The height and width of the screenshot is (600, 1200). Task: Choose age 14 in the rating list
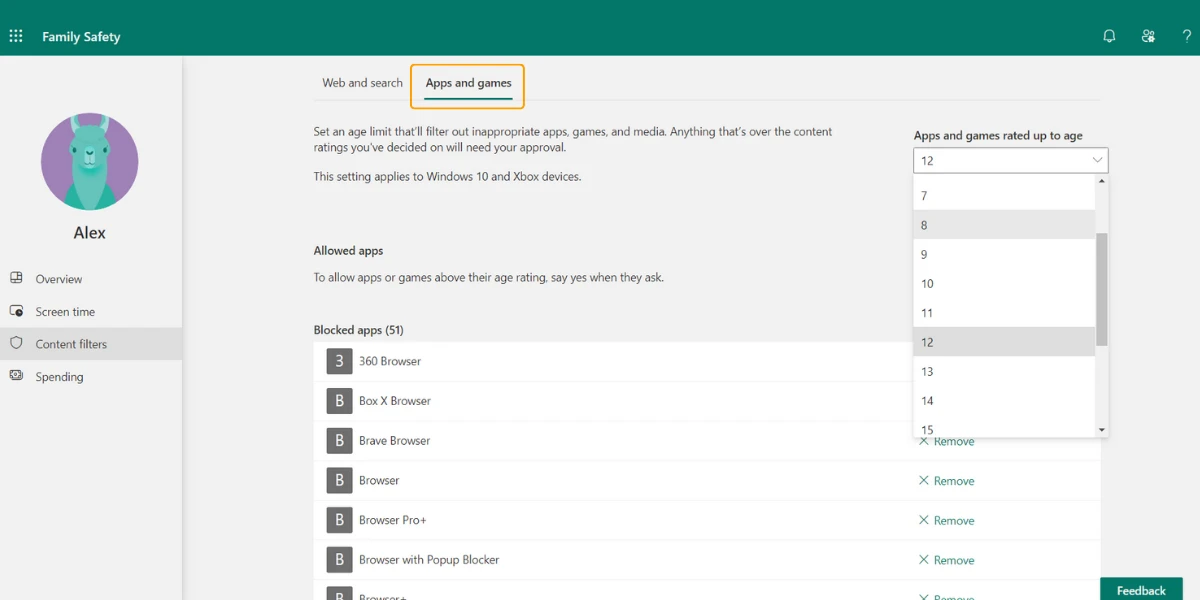click(1004, 401)
